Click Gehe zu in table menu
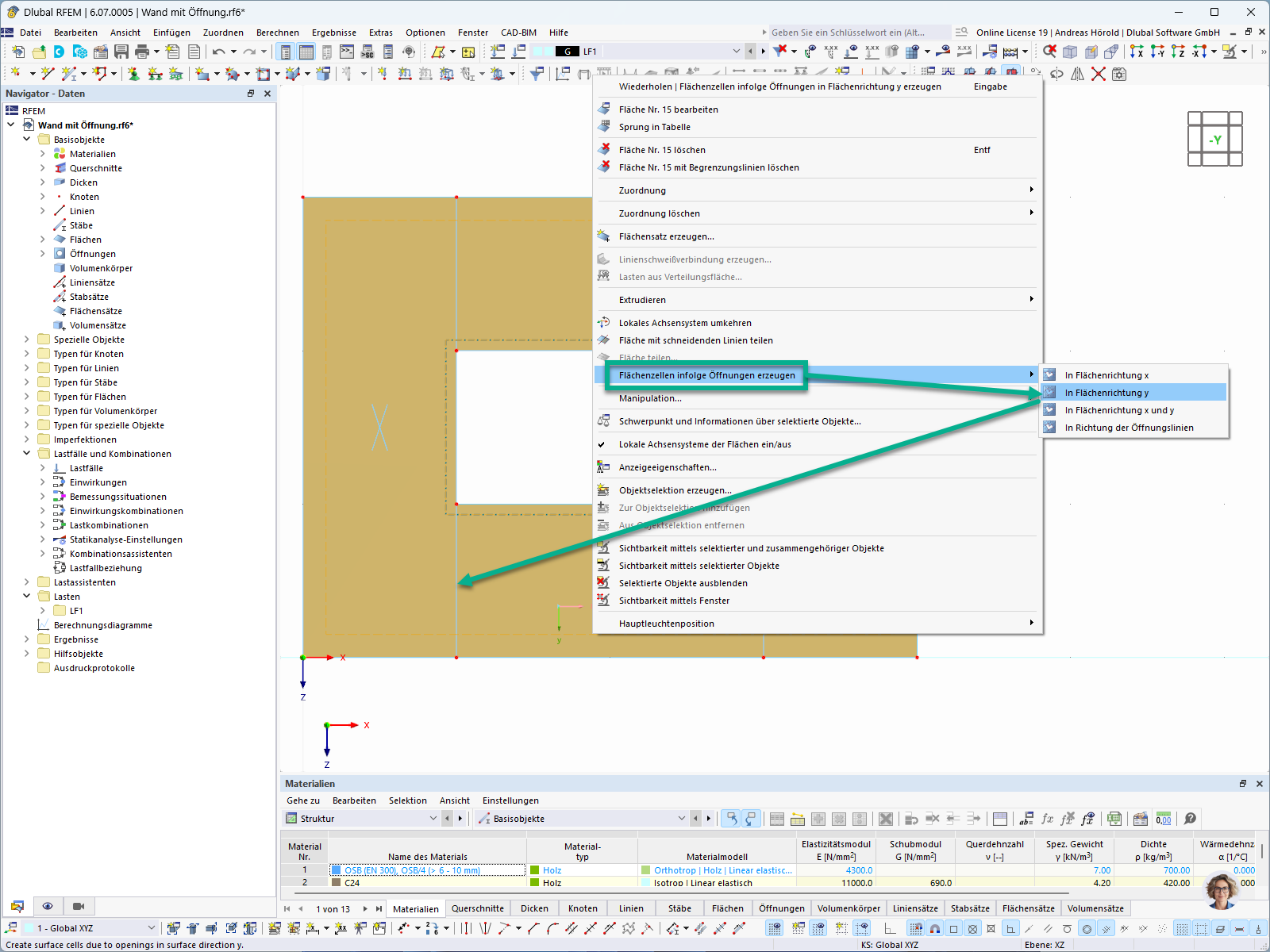The width and height of the screenshot is (1270, 952). point(303,800)
